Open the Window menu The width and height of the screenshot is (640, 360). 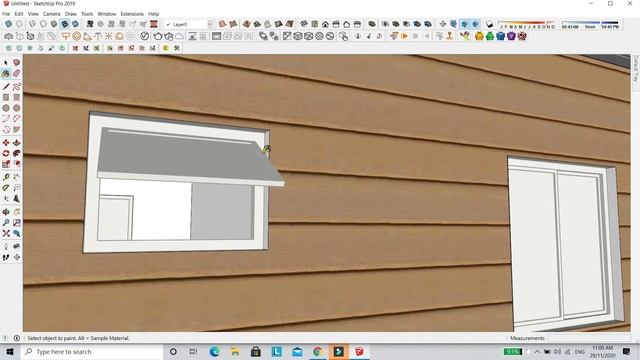[x=107, y=14]
